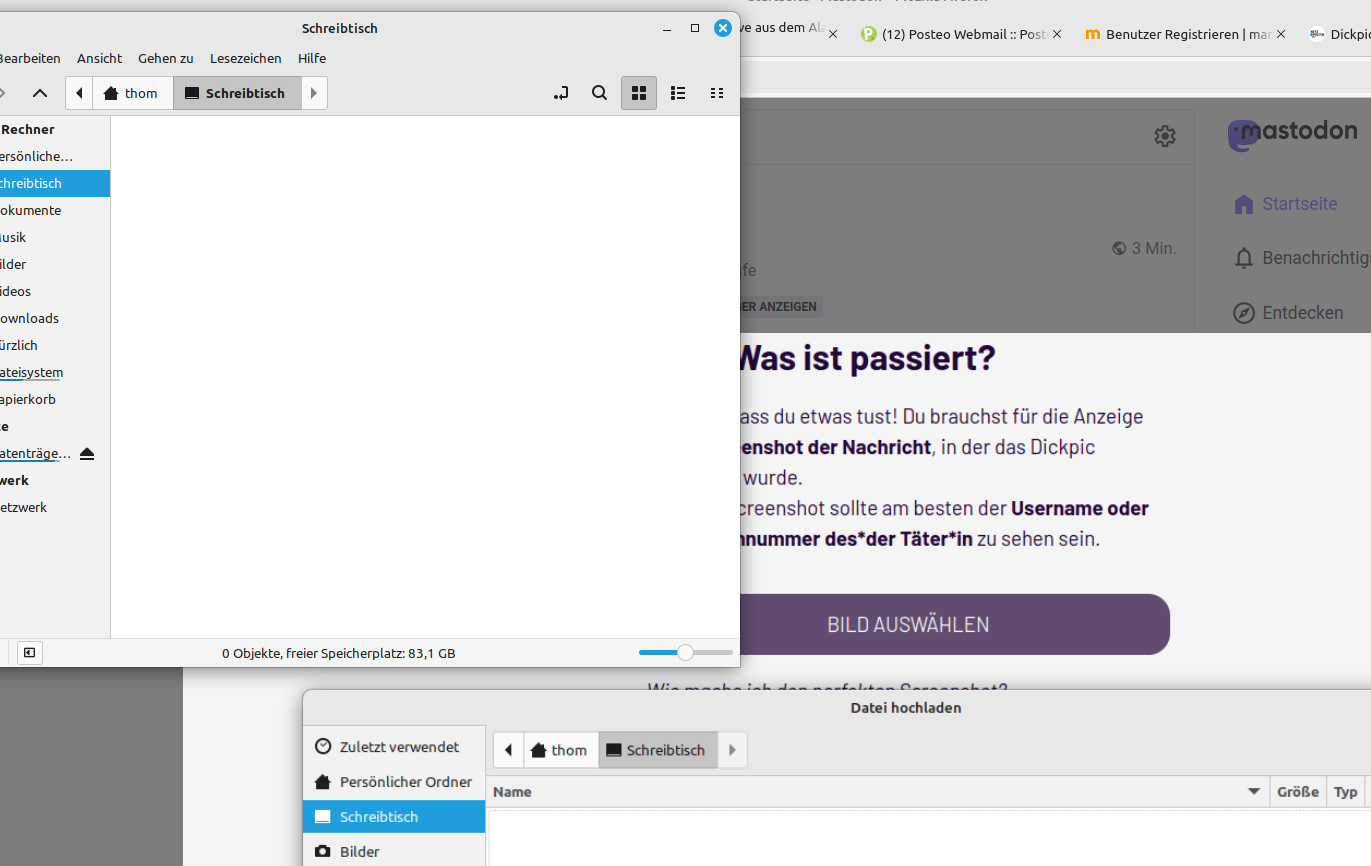The image size is (1371, 866).
Task: Click Schreibtisch breadcrumb in file manager path bar
Action: point(237,93)
